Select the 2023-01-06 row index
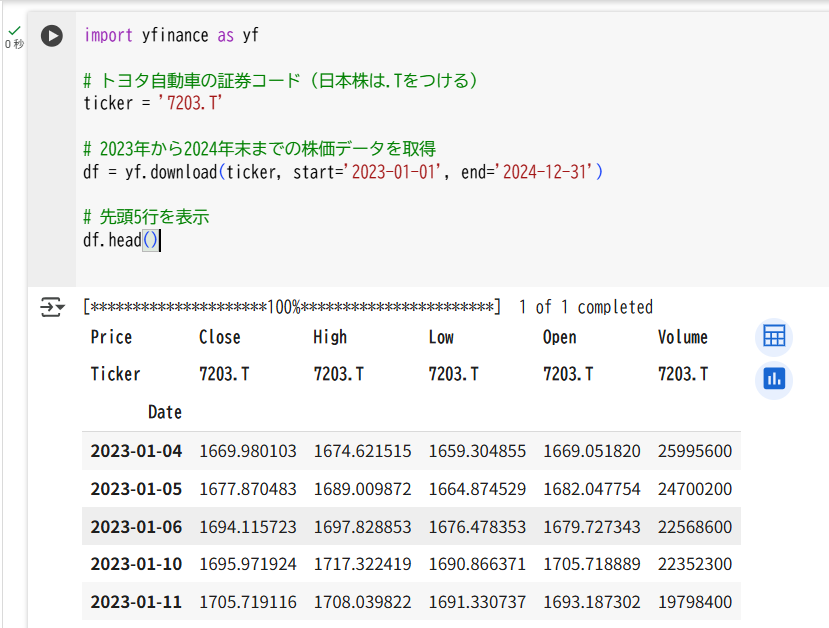829x628 pixels. 136,527
